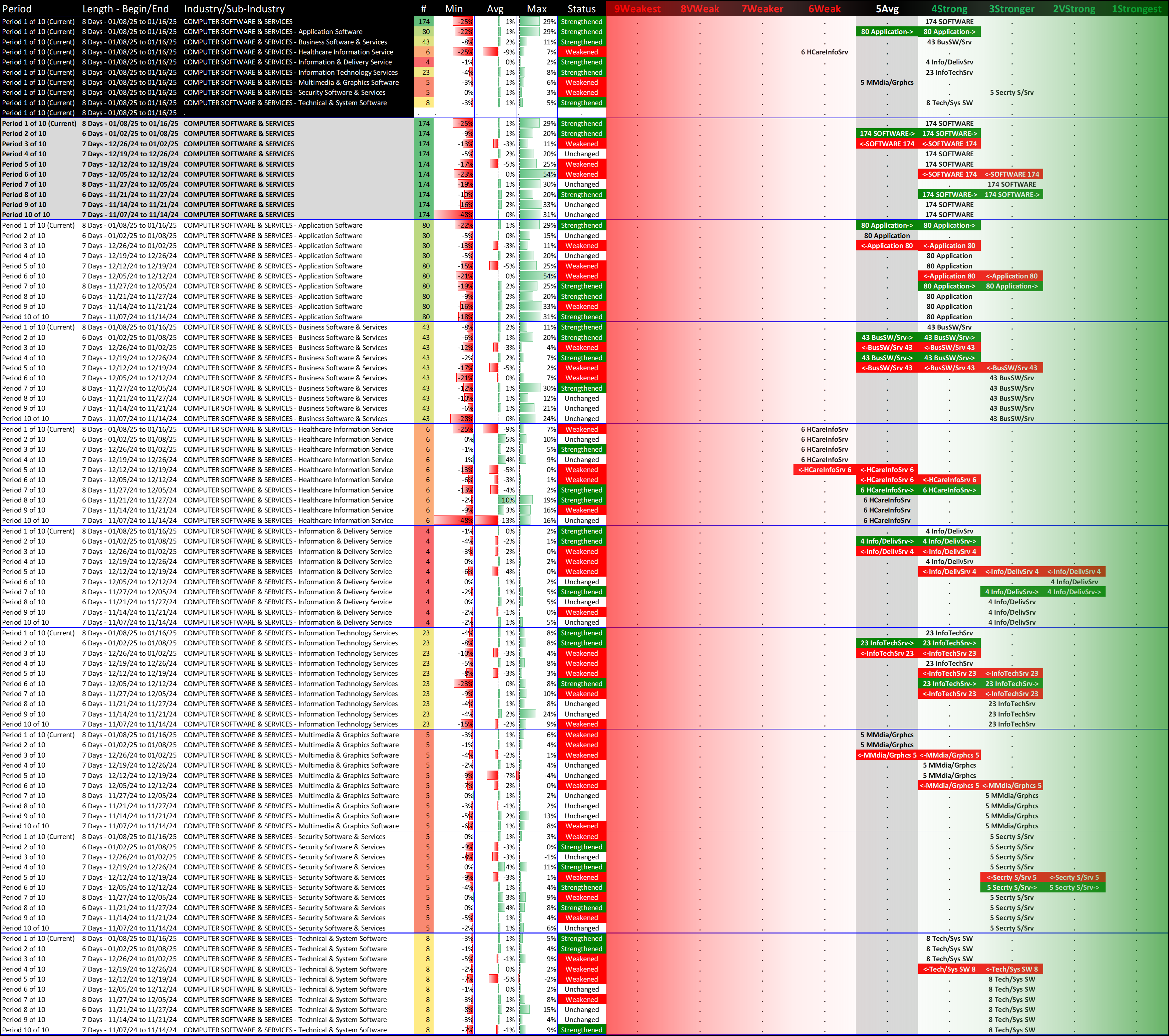Click the Status column header
The image size is (1169, 1036).
tap(581, 9)
